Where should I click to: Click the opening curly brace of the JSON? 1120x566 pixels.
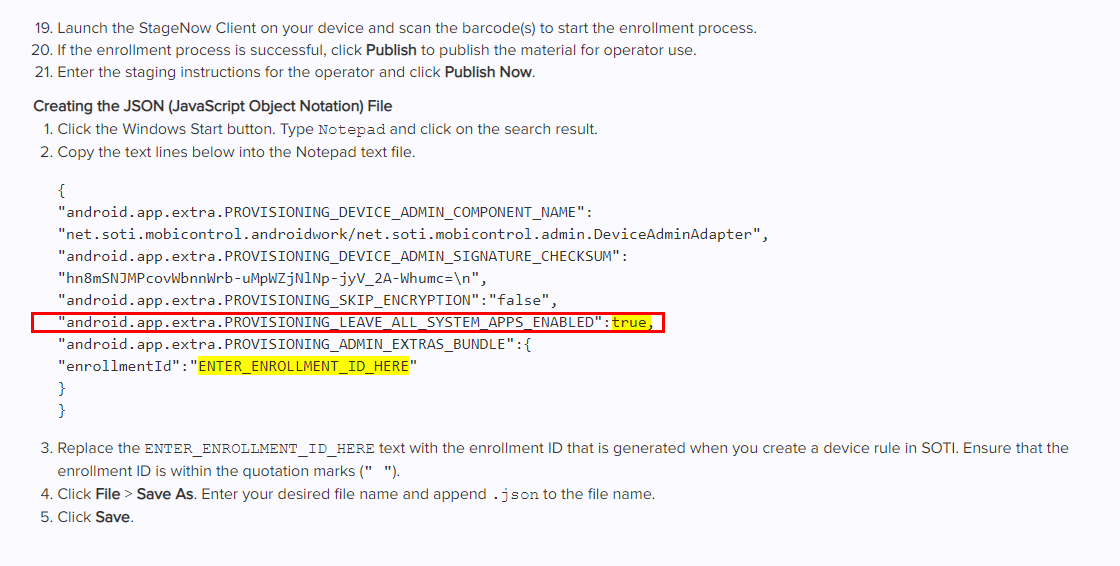click(x=62, y=189)
